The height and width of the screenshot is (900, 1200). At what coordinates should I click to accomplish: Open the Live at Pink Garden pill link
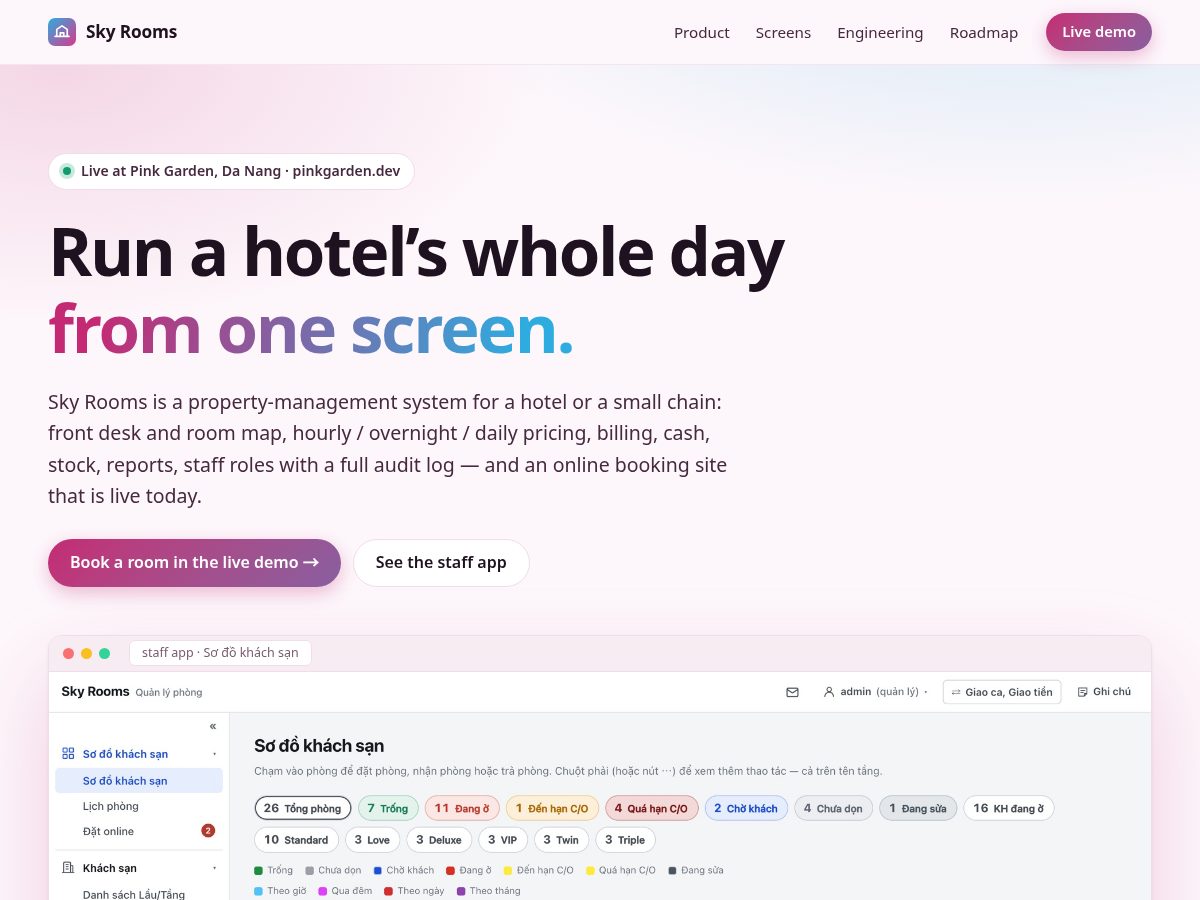(x=231, y=171)
